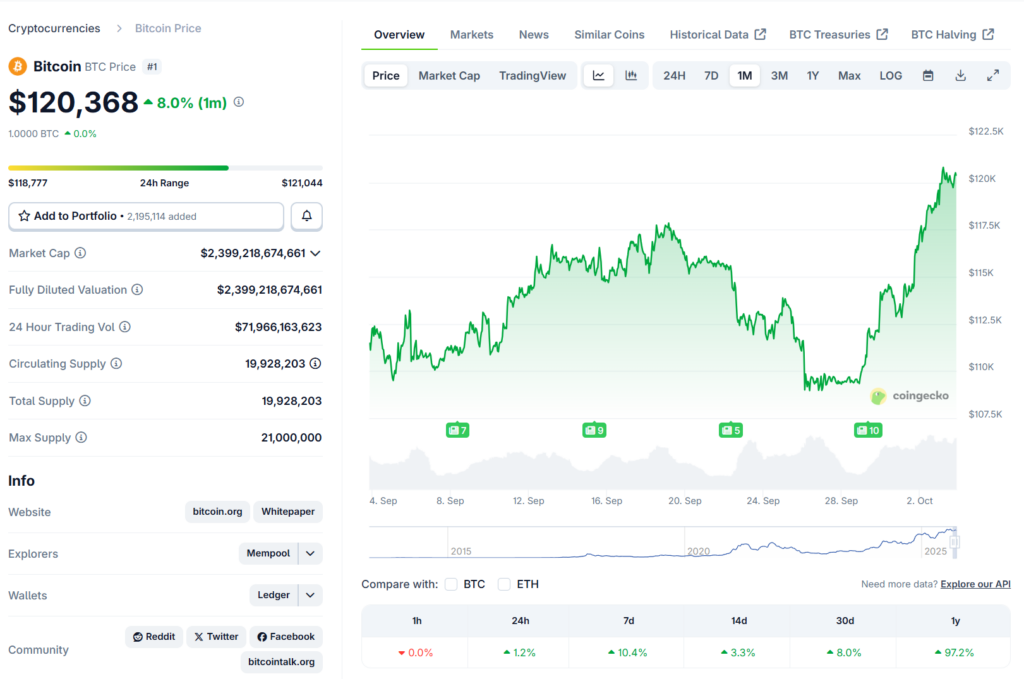Expand chart to fullscreen

click(993, 76)
